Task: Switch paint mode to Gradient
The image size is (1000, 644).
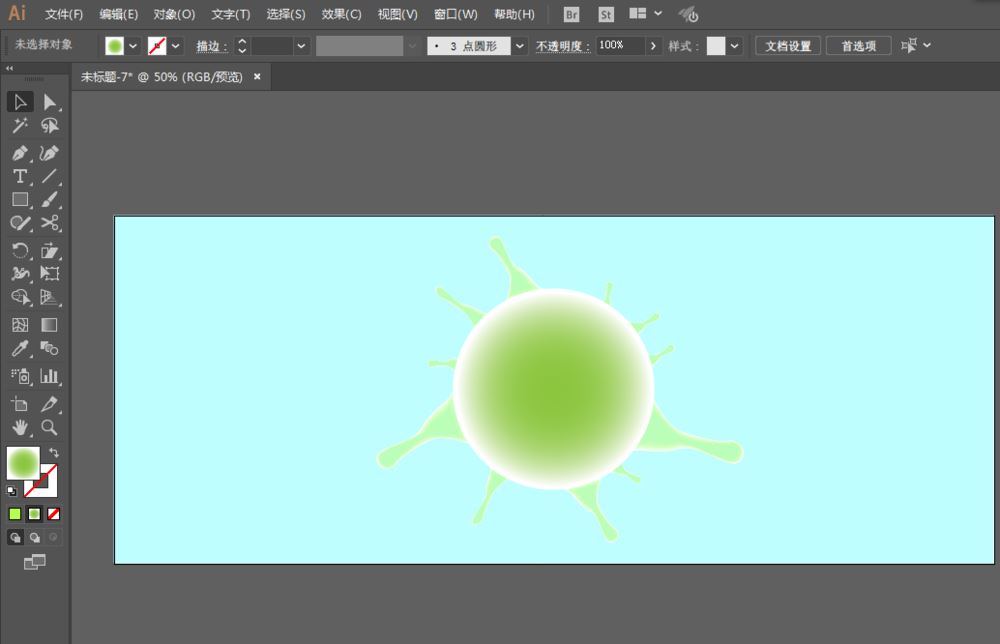Action: [34, 514]
